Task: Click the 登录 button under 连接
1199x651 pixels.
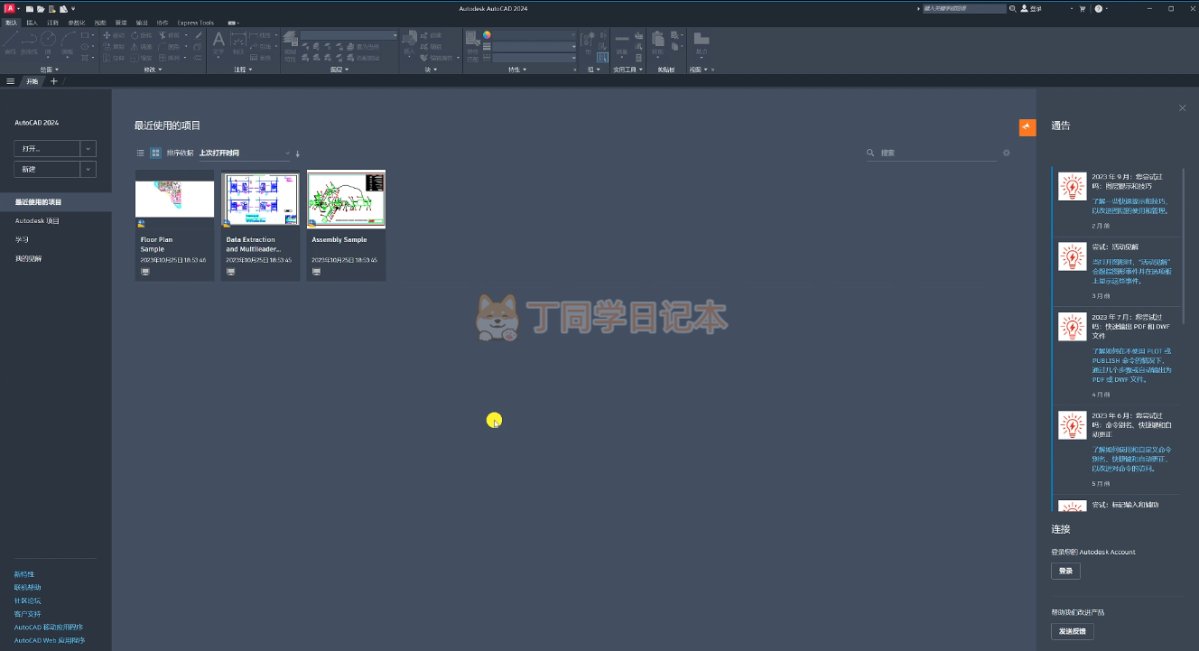Action: [x=1066, y=571]
